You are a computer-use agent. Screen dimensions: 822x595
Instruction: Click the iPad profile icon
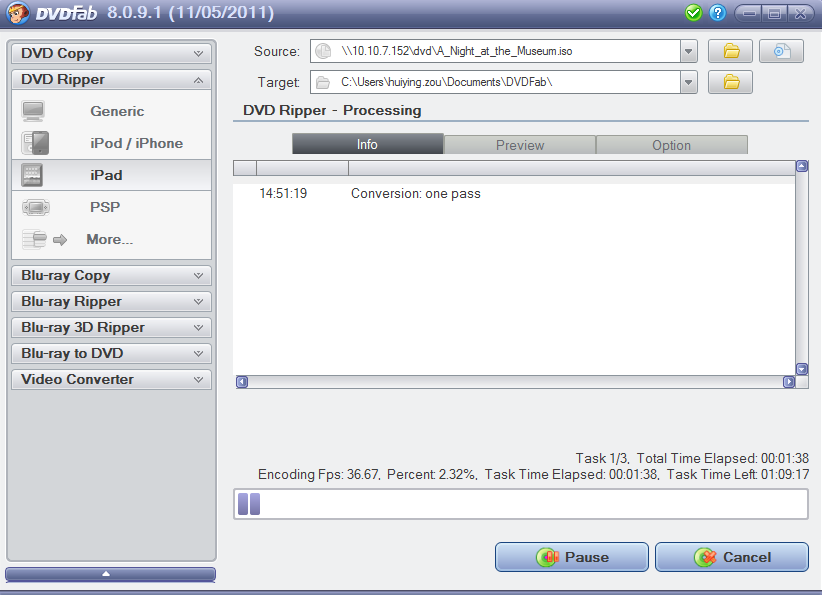point(32,175)
